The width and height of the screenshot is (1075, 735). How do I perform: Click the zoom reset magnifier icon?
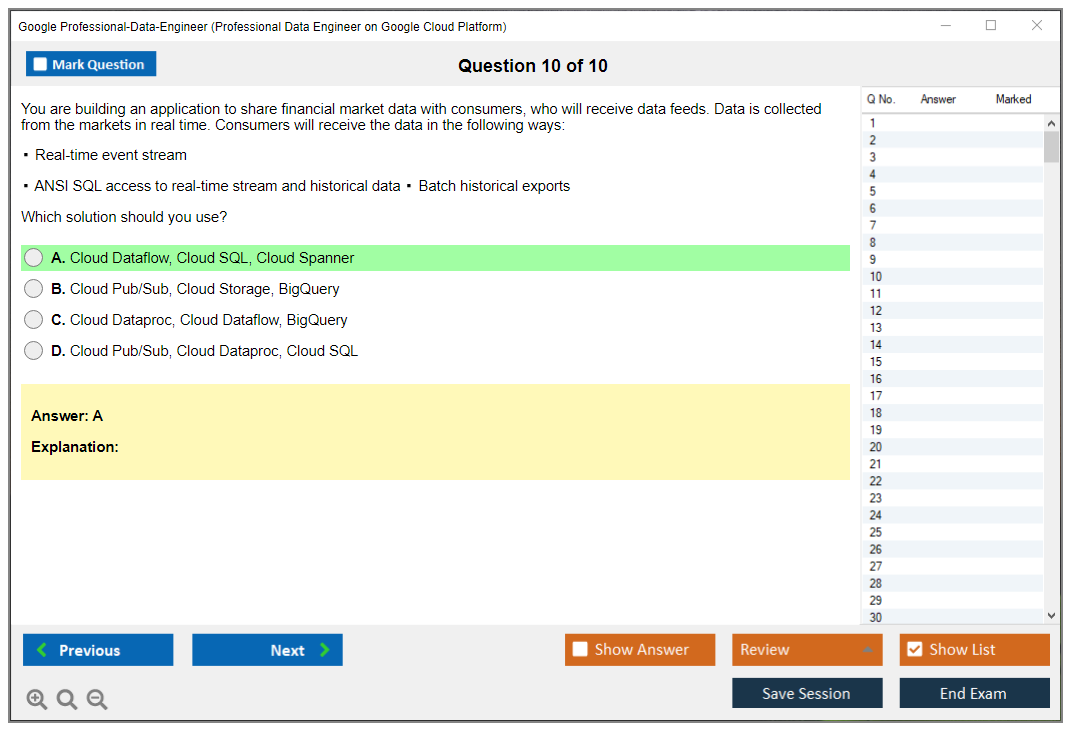coord(67,700)
